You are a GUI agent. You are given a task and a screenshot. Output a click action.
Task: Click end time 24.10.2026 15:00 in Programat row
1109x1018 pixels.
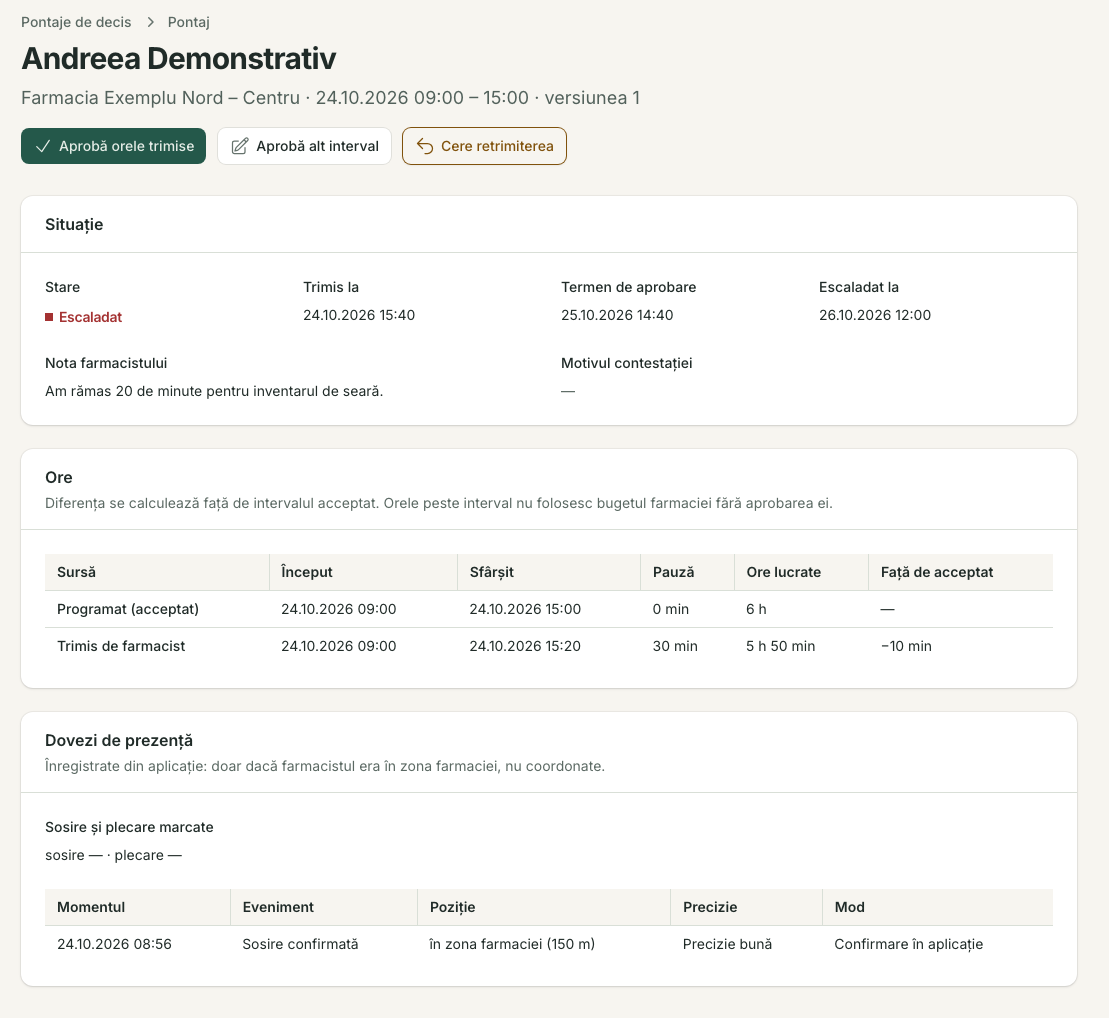(526, 609)
